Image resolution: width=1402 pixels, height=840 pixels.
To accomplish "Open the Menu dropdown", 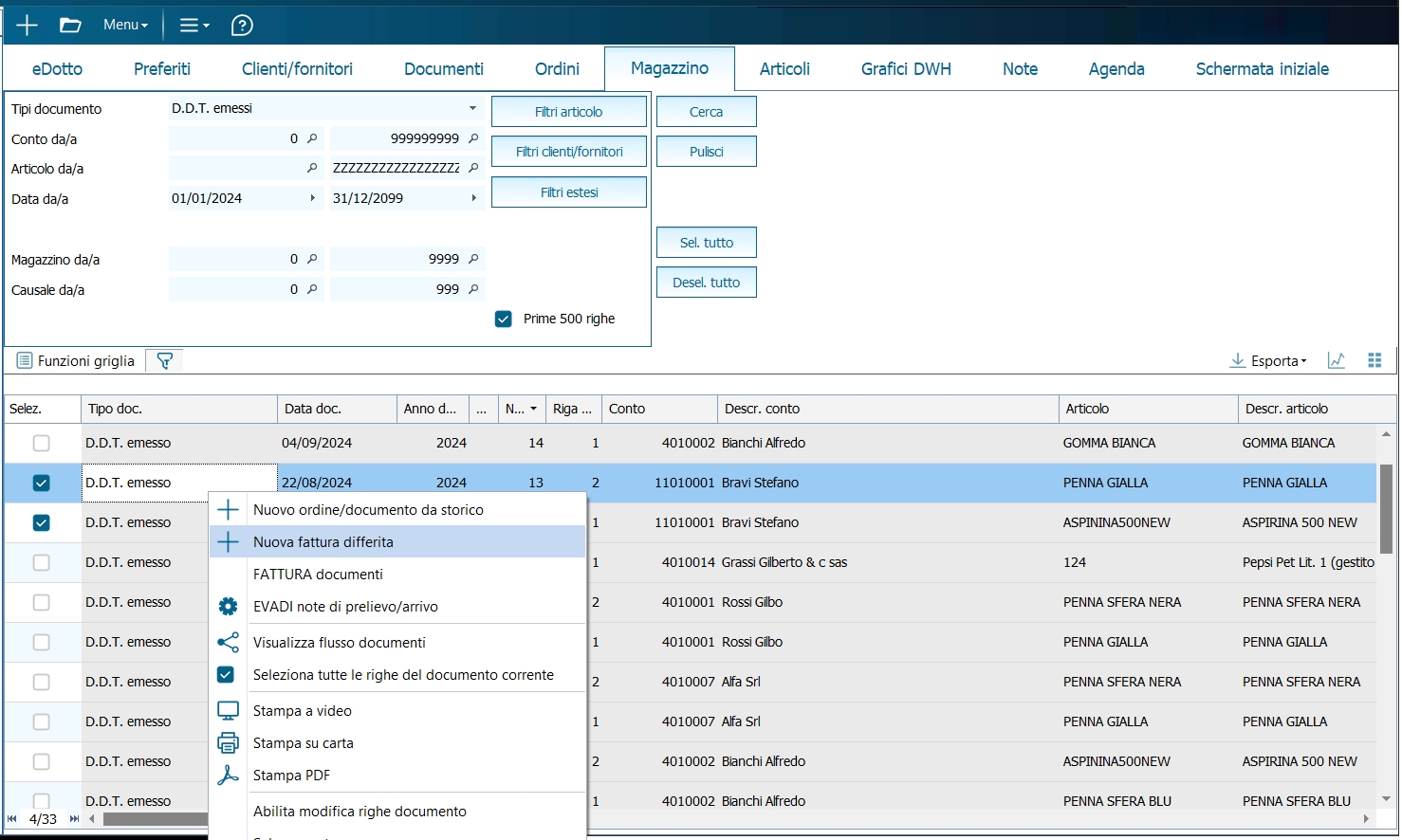I will (x=125, y=26).
